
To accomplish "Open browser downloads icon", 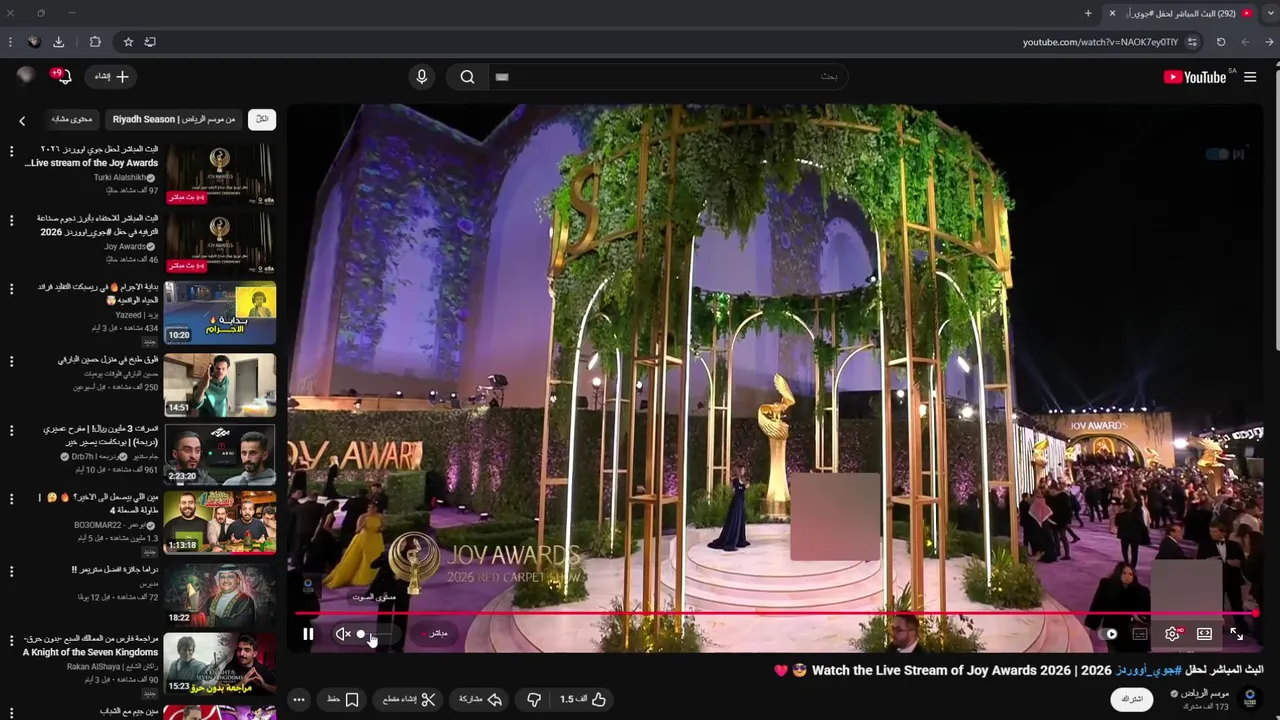I will pos(58,42).
